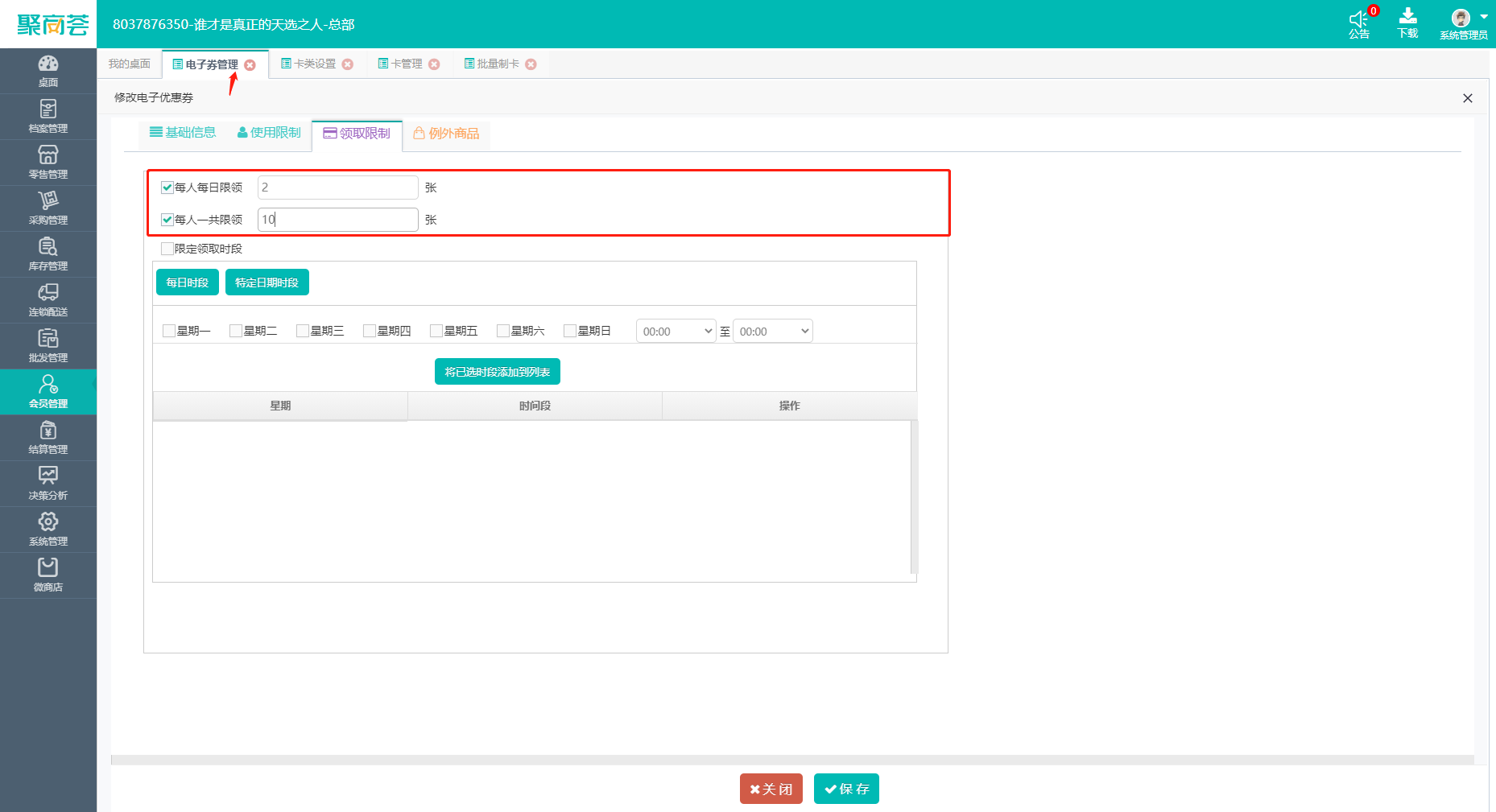Screen dimensions: 1496x812
Task: Close the 批量制卡 tab
Action: pos(531,64)
